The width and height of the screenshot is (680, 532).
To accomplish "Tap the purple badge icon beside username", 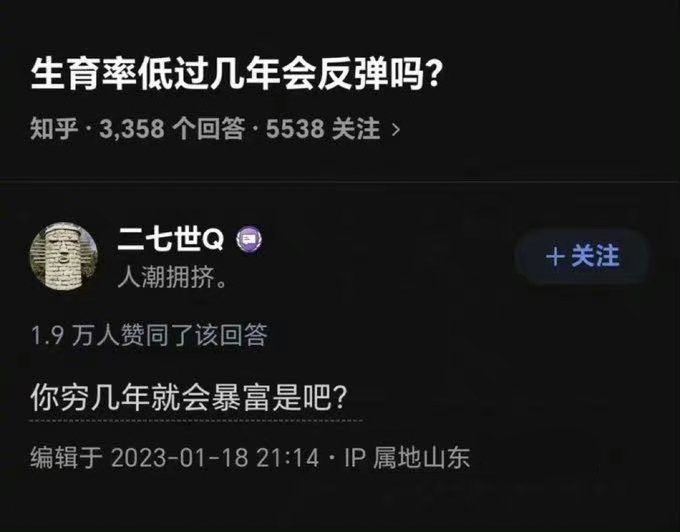I will tap(249, 240).
